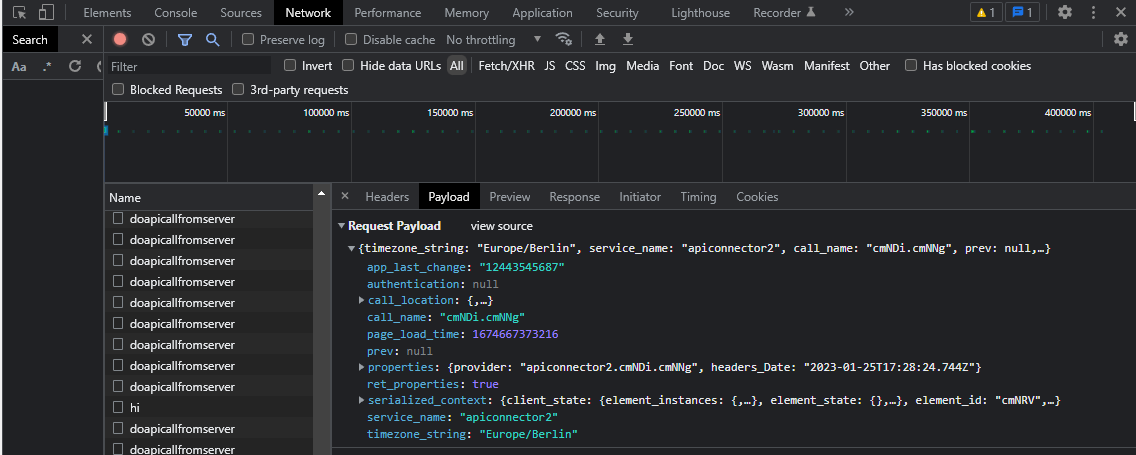Activate the inspect element picker icon
Screen dimensions: 1136x455
click(x=20, y=12)
